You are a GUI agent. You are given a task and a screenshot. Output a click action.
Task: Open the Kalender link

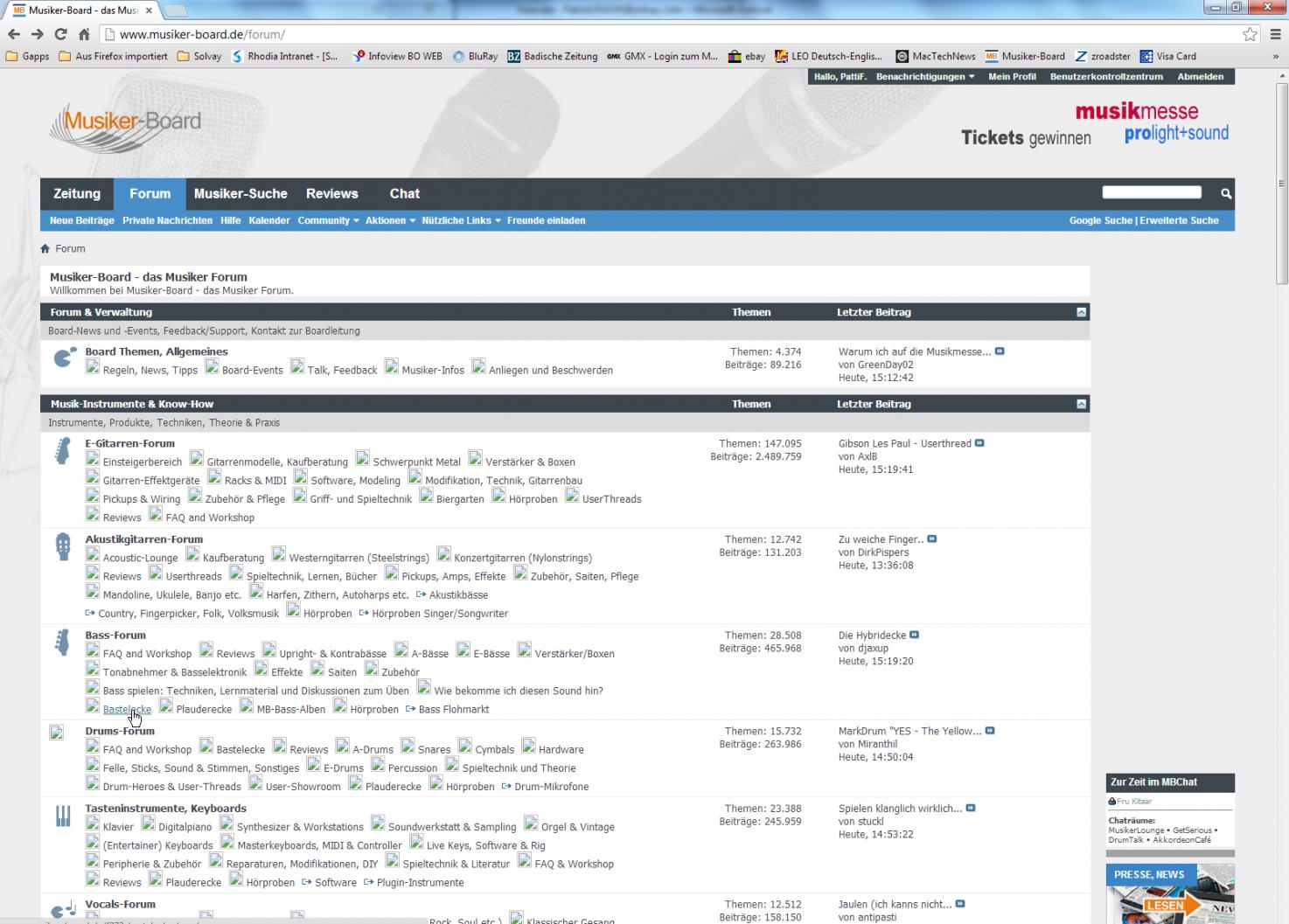click(x=269, y=220)
